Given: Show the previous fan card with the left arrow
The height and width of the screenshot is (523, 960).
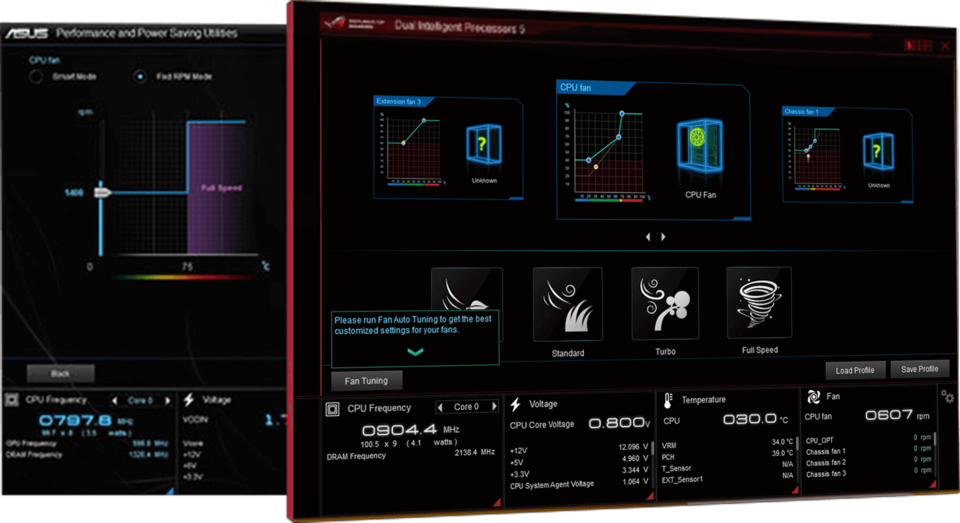Looking at the screenshot, I should point(648,236).
